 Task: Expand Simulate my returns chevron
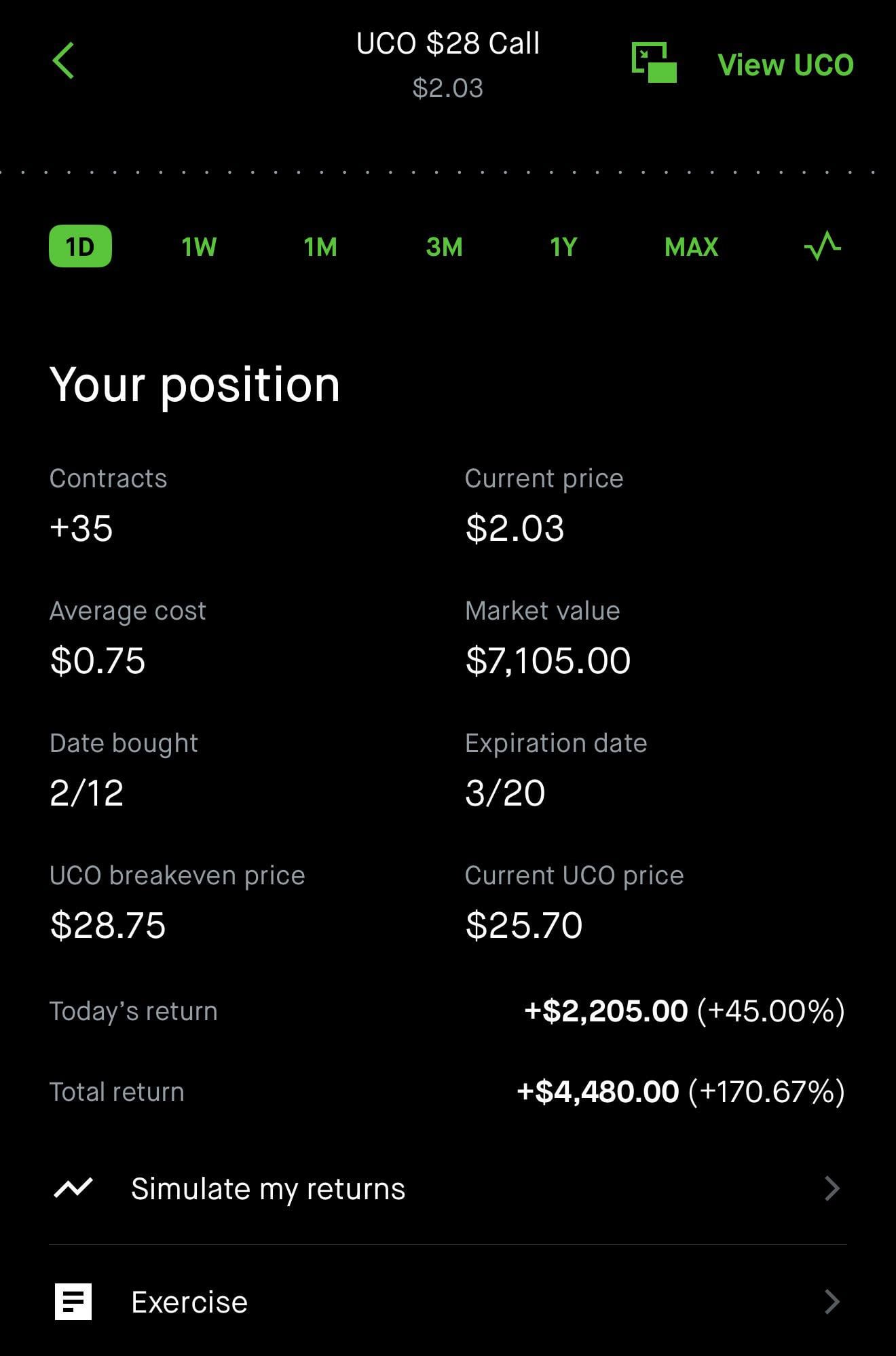coord(832,1188)
